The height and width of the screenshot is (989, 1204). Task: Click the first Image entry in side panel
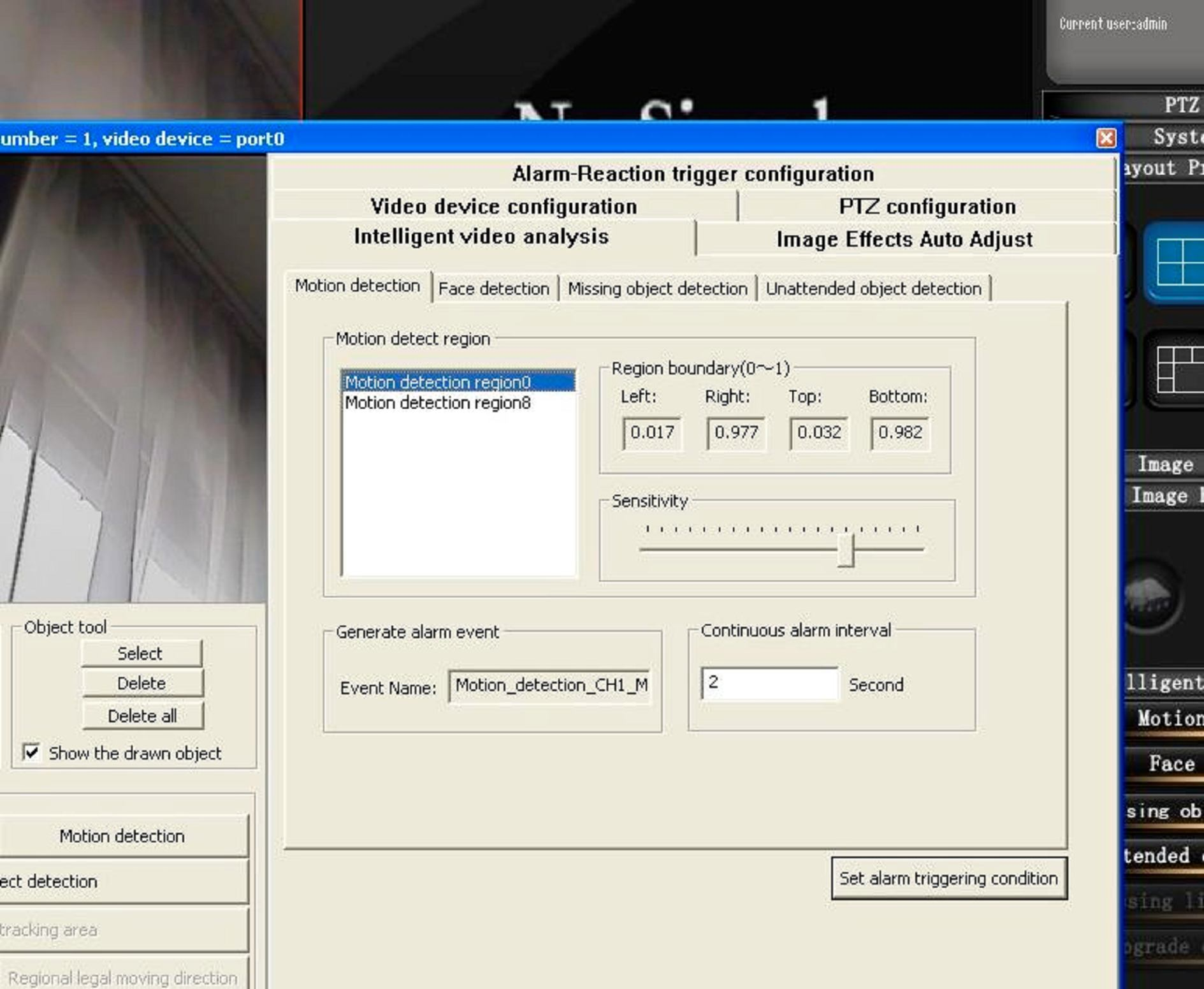click(1164, 464)
